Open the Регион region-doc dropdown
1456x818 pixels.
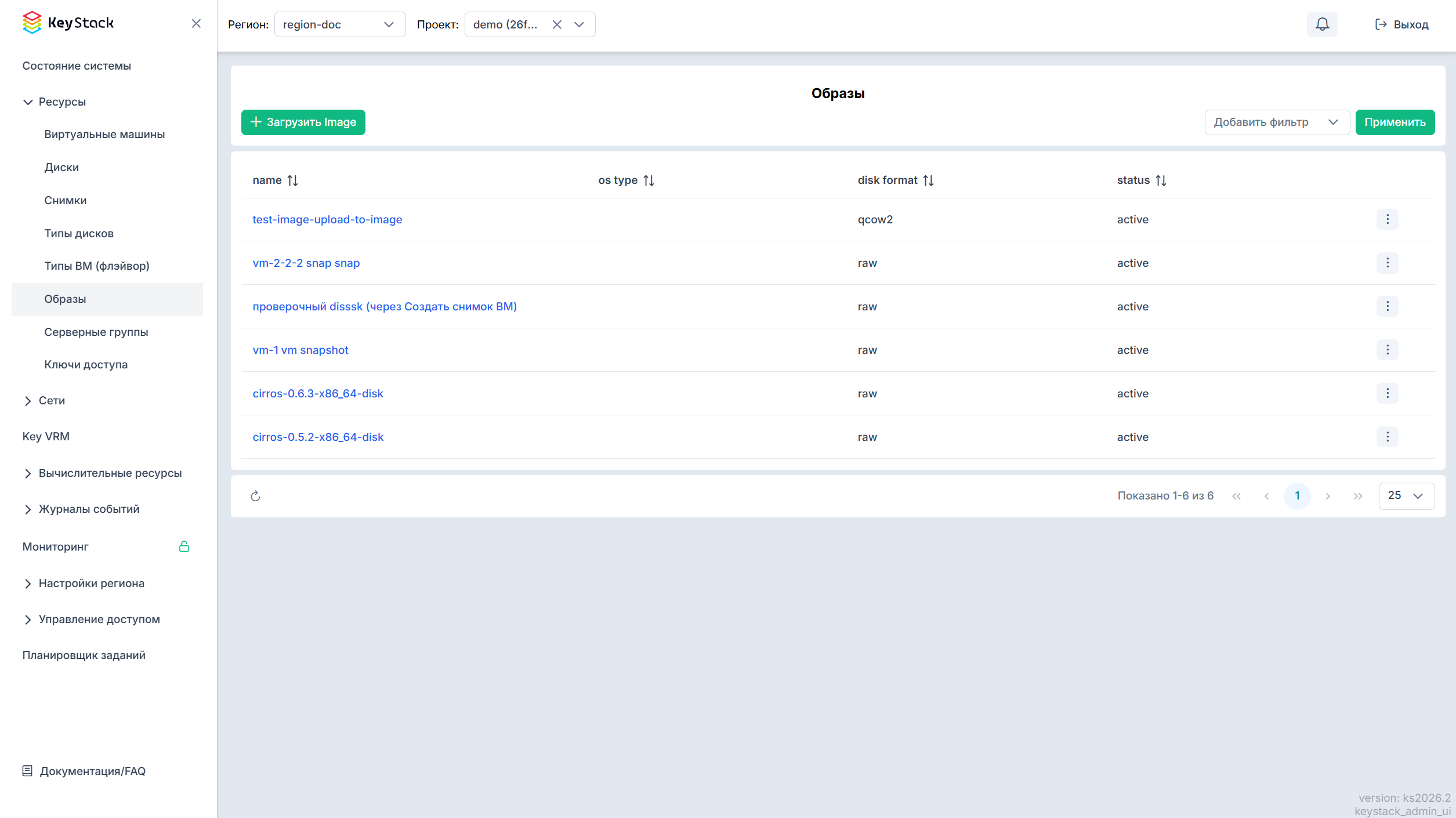coord(340,24)
